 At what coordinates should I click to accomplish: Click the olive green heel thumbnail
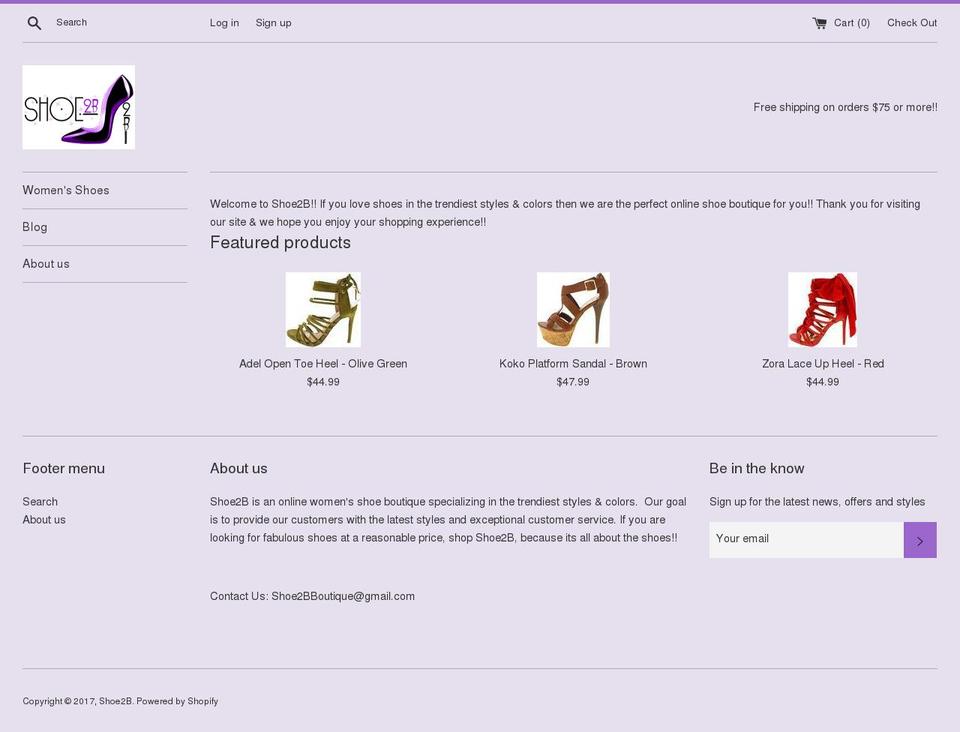coord(322,309)
